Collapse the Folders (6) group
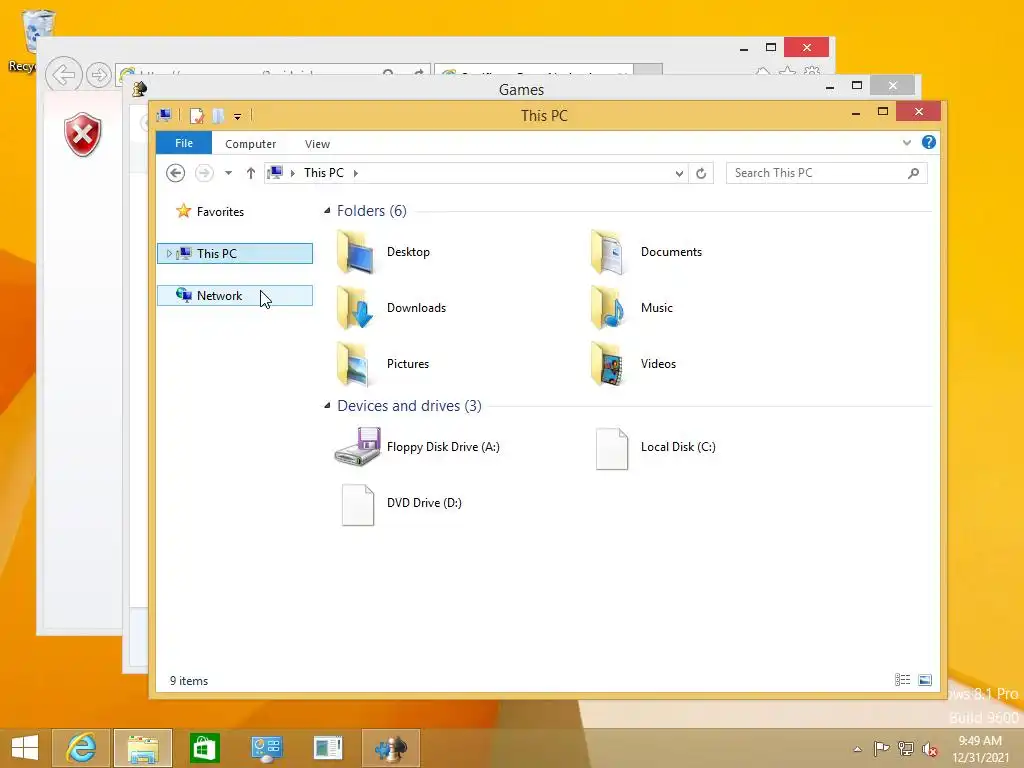This screenshot has height=768, width=1024. click(x=327, y=210)
